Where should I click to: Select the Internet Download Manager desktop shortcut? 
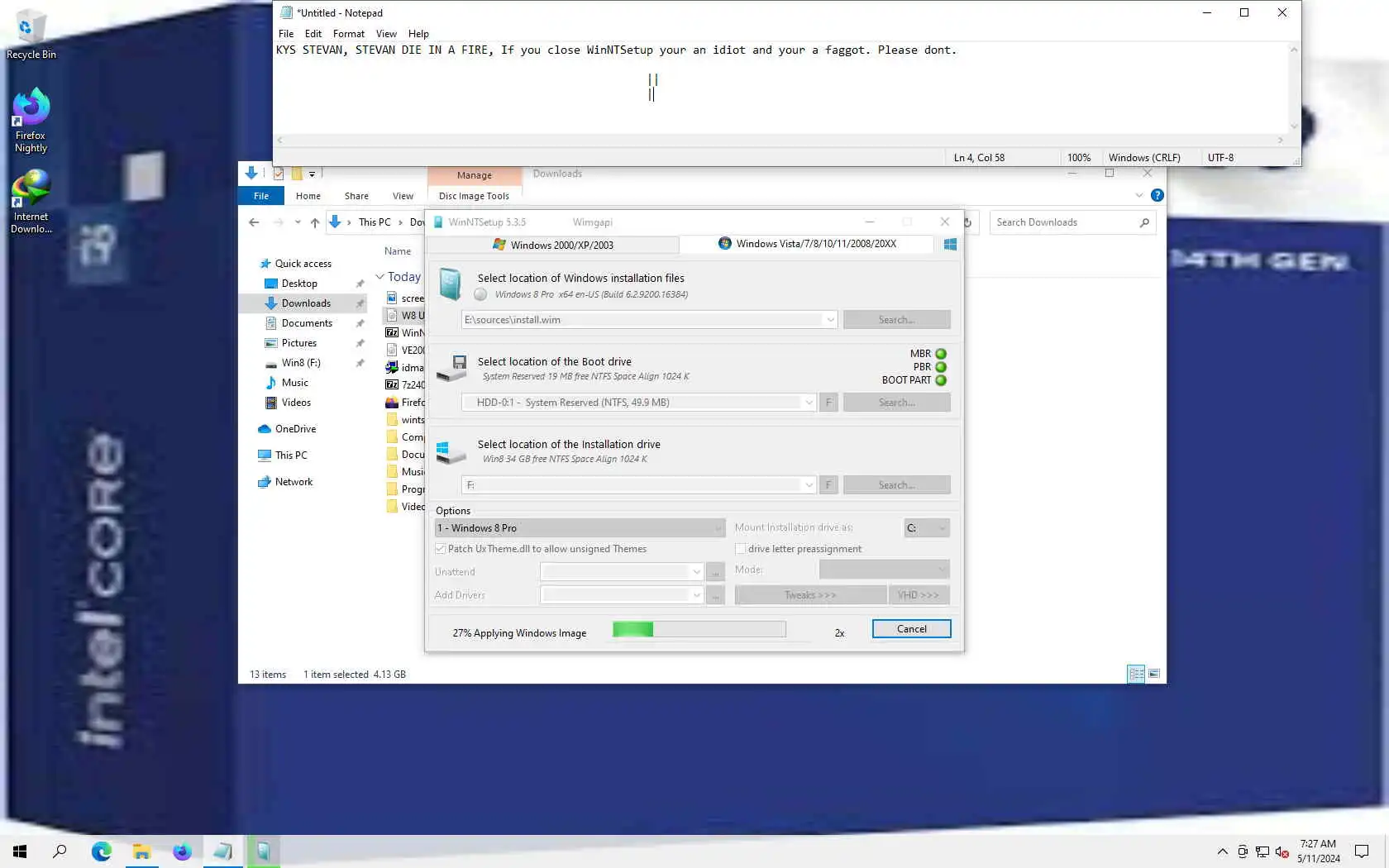coord(31,203)
